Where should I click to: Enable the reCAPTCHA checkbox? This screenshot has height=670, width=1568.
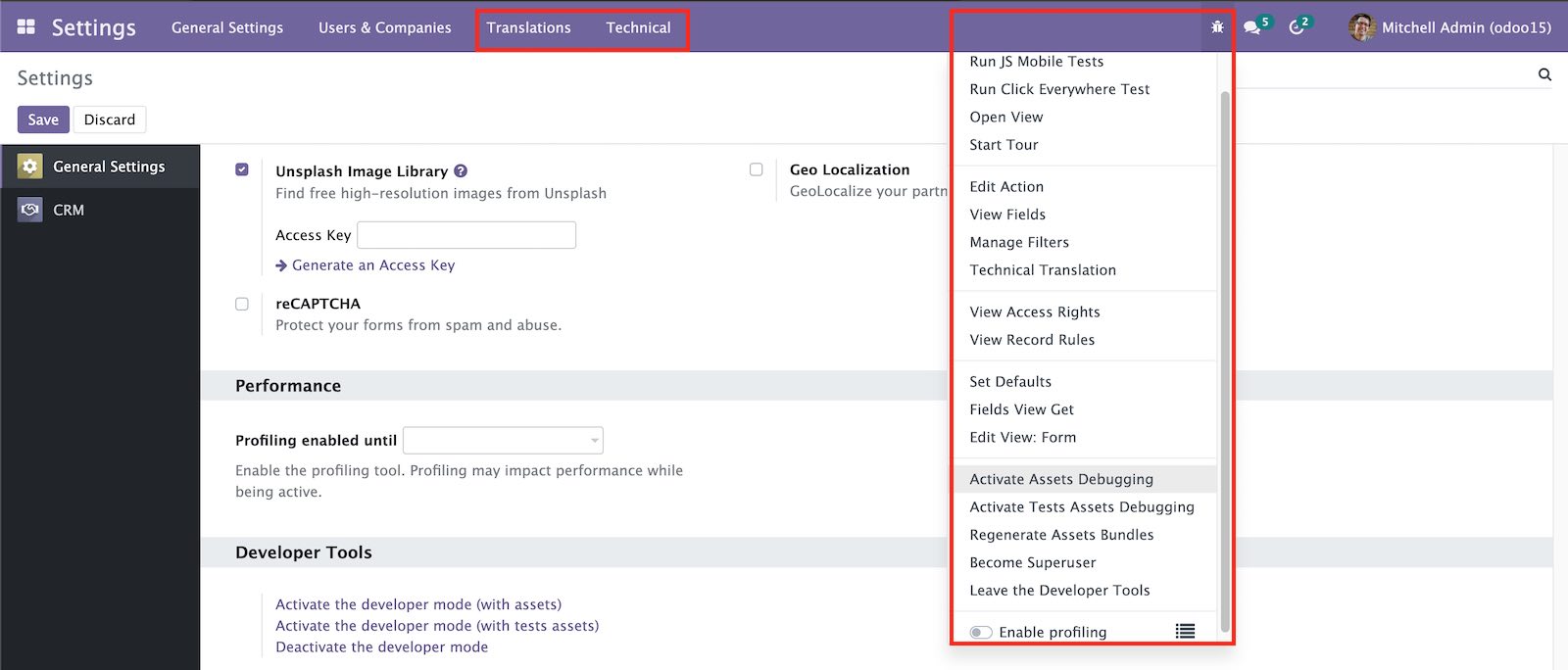click(x=242, y=304)
